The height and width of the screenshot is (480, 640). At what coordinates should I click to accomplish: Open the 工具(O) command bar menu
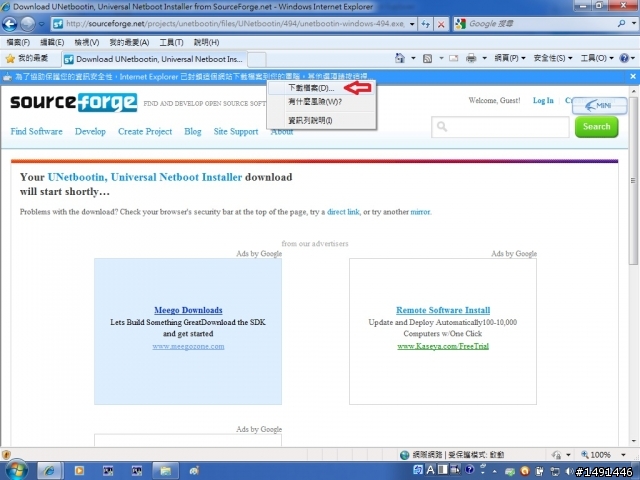click(597, 58)
